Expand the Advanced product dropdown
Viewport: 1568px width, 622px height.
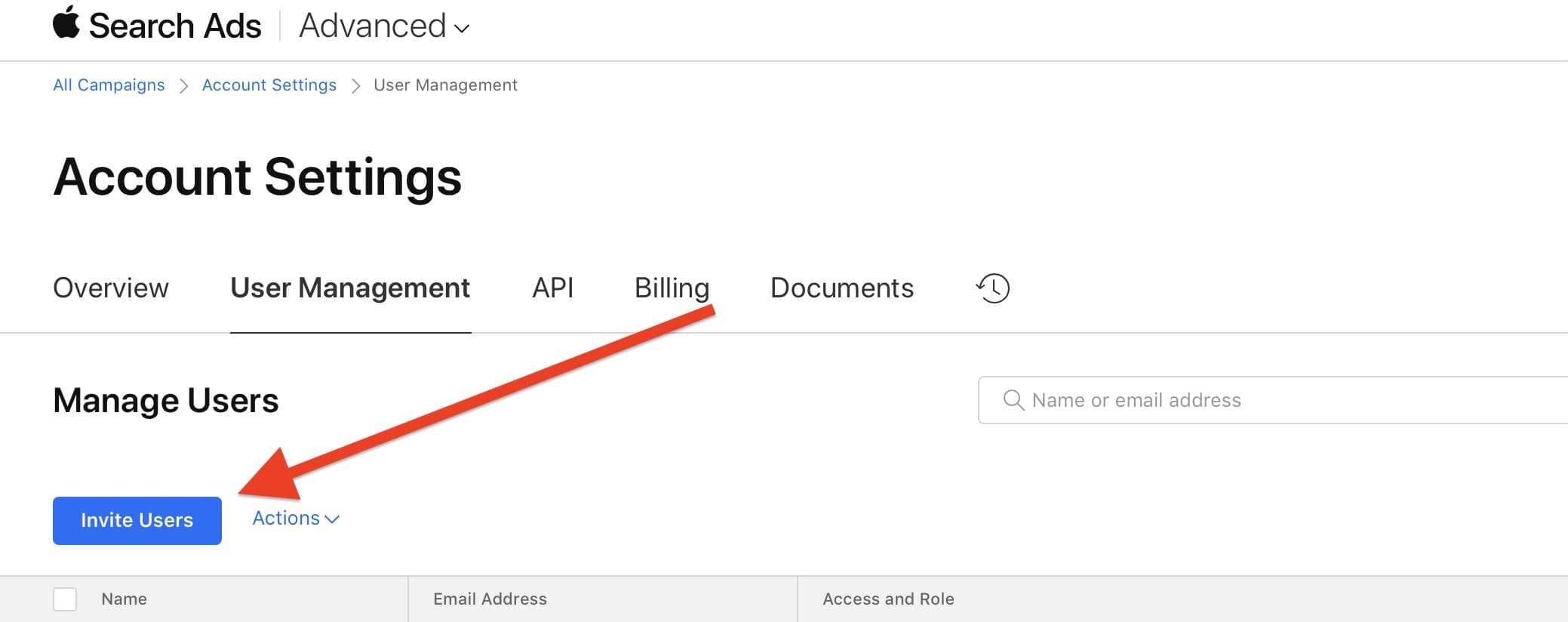pos(384,26)
